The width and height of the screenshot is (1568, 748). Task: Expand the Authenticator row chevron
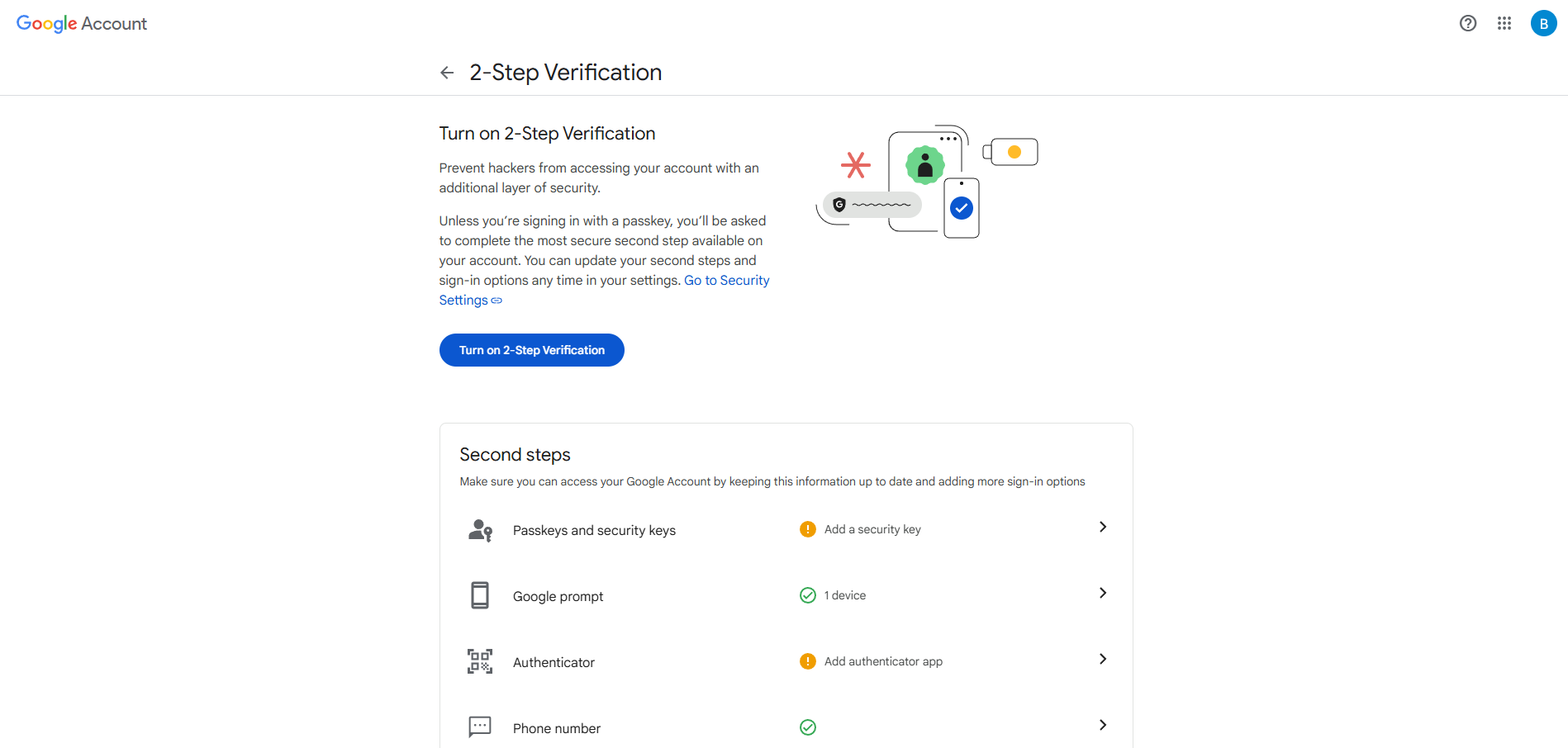coord(1102,659)
